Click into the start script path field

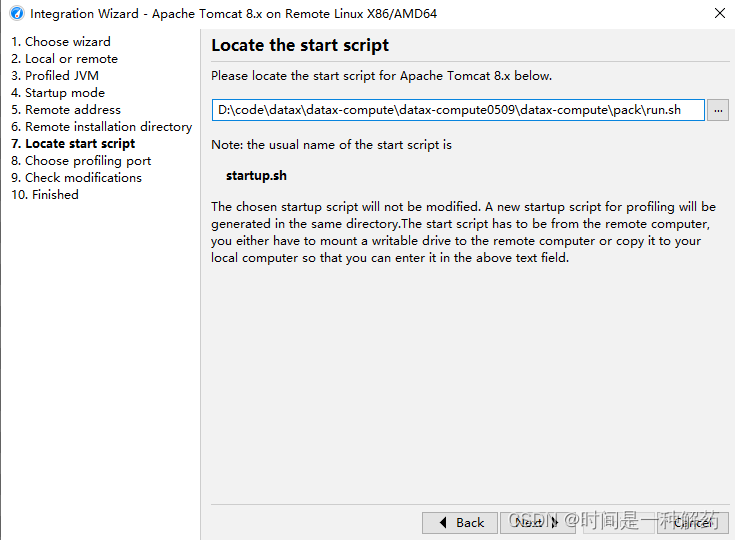(458, 110)
